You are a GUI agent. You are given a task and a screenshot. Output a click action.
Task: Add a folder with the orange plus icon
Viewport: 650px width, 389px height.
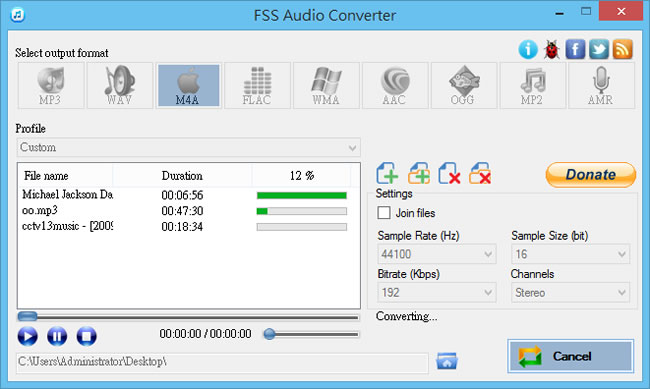click(419, 173)
